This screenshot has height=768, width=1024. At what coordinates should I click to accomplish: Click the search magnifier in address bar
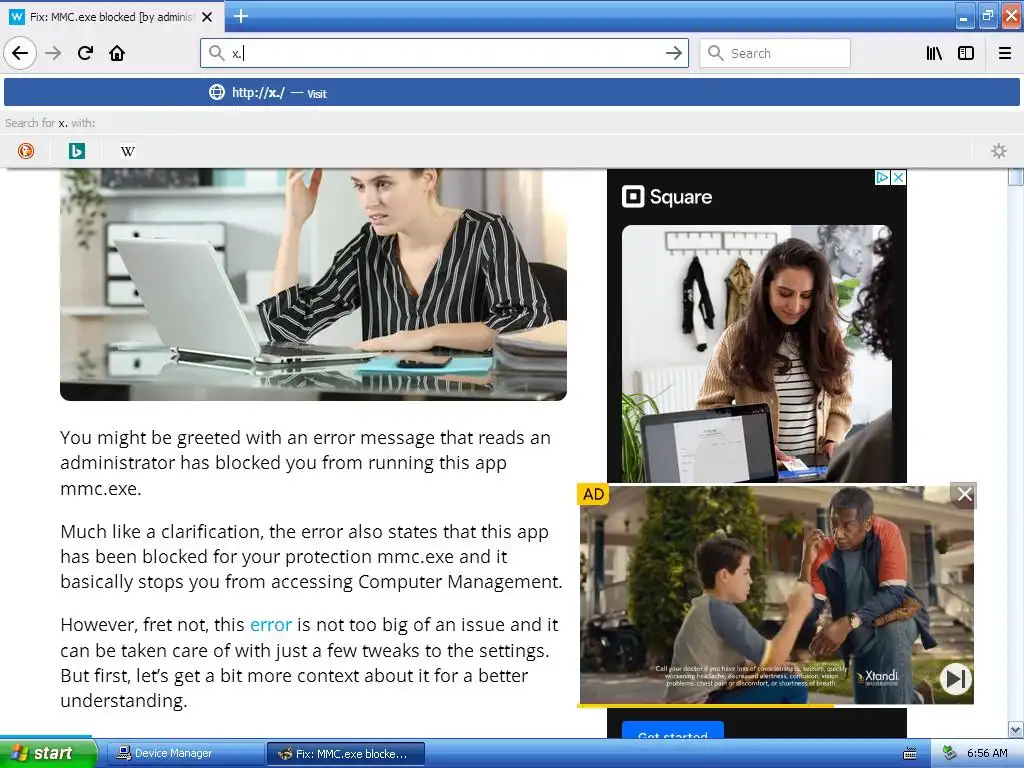[x=216, y=53]
